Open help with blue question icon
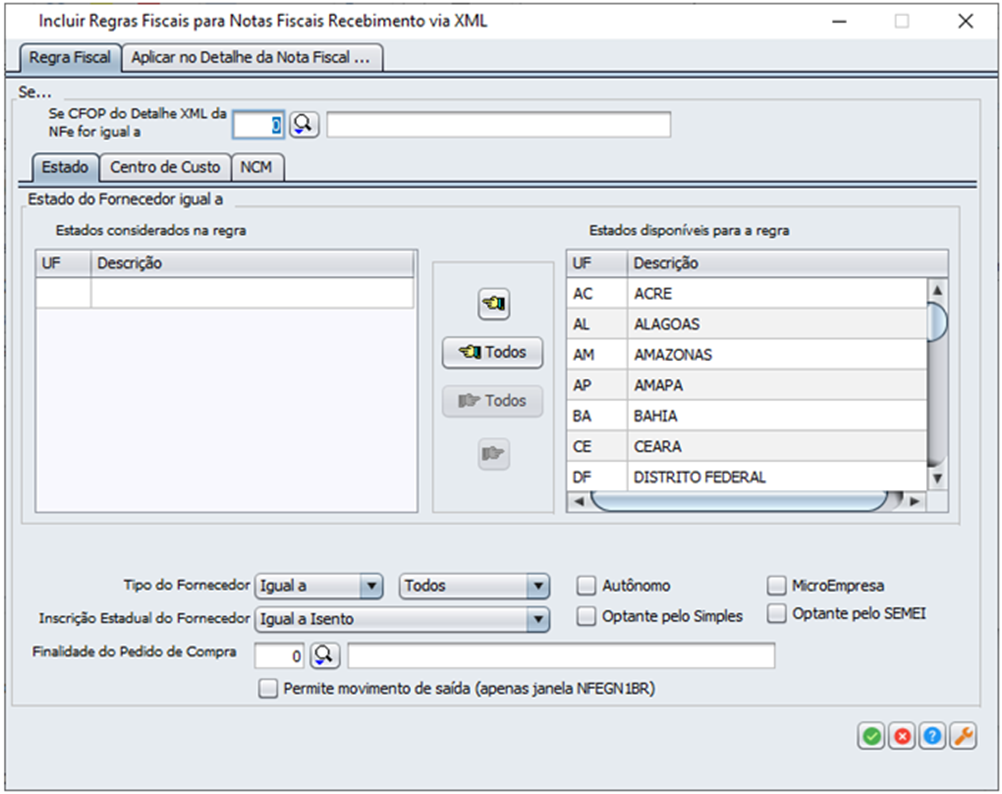1002x794 pixels. 932,736
